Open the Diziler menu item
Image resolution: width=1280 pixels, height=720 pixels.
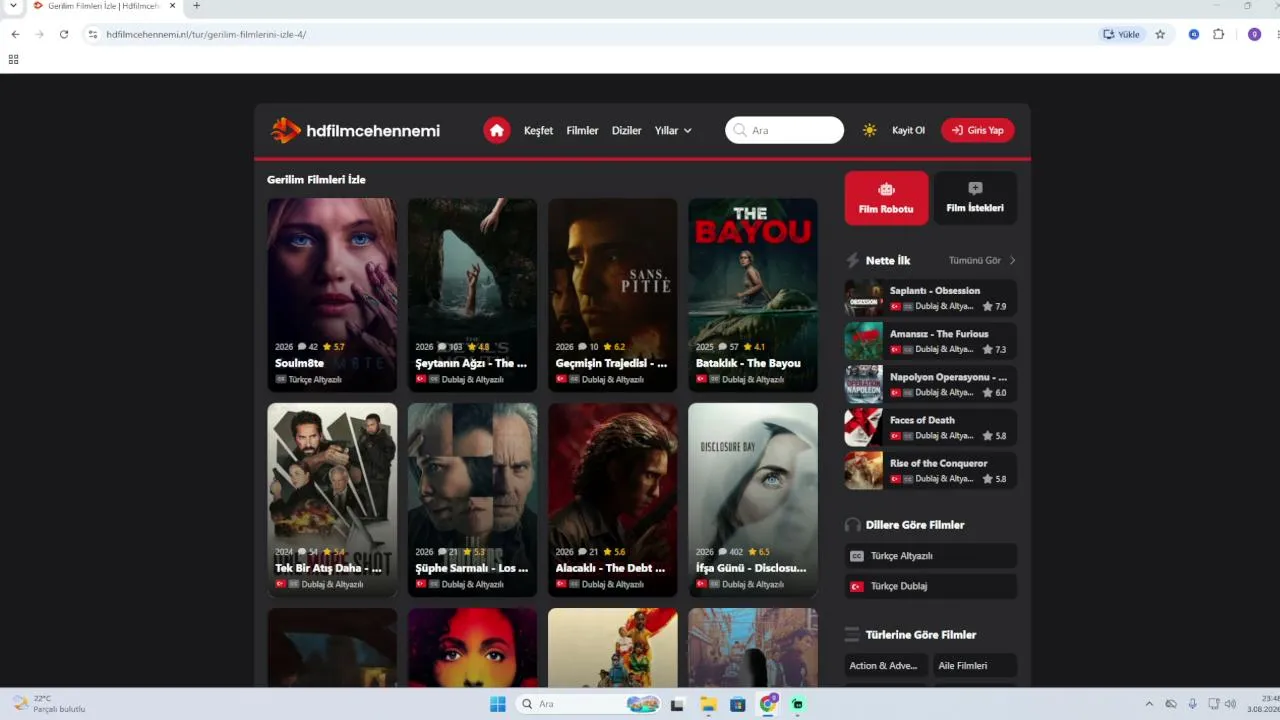click(626, 130)
